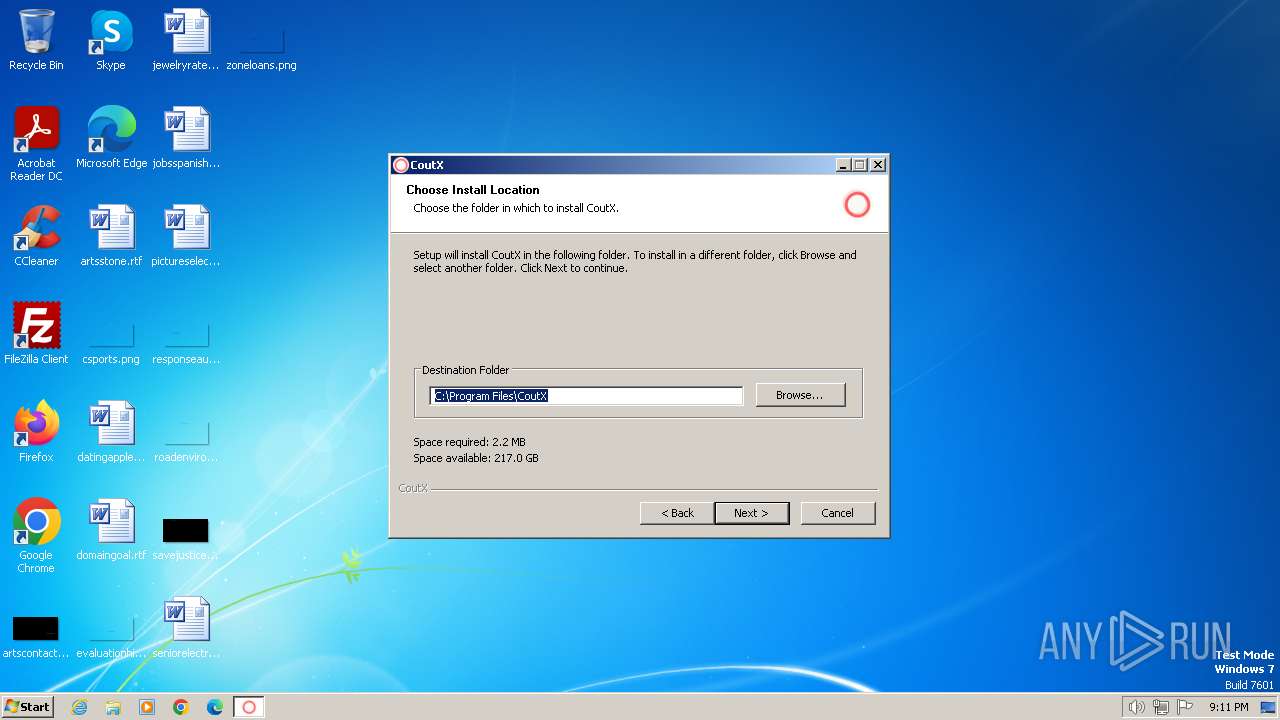The image size is (1280, 720).
Task: Click Next to continue installation
Action: pyautogui.click(x=751, y=513)
